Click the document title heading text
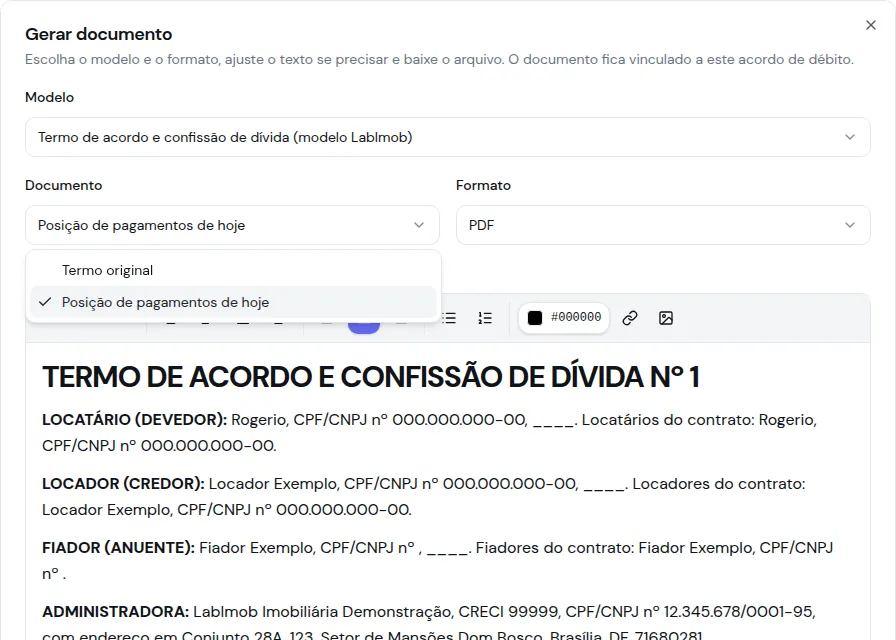This screenshot has width=896, height=640. click(371, 377)
